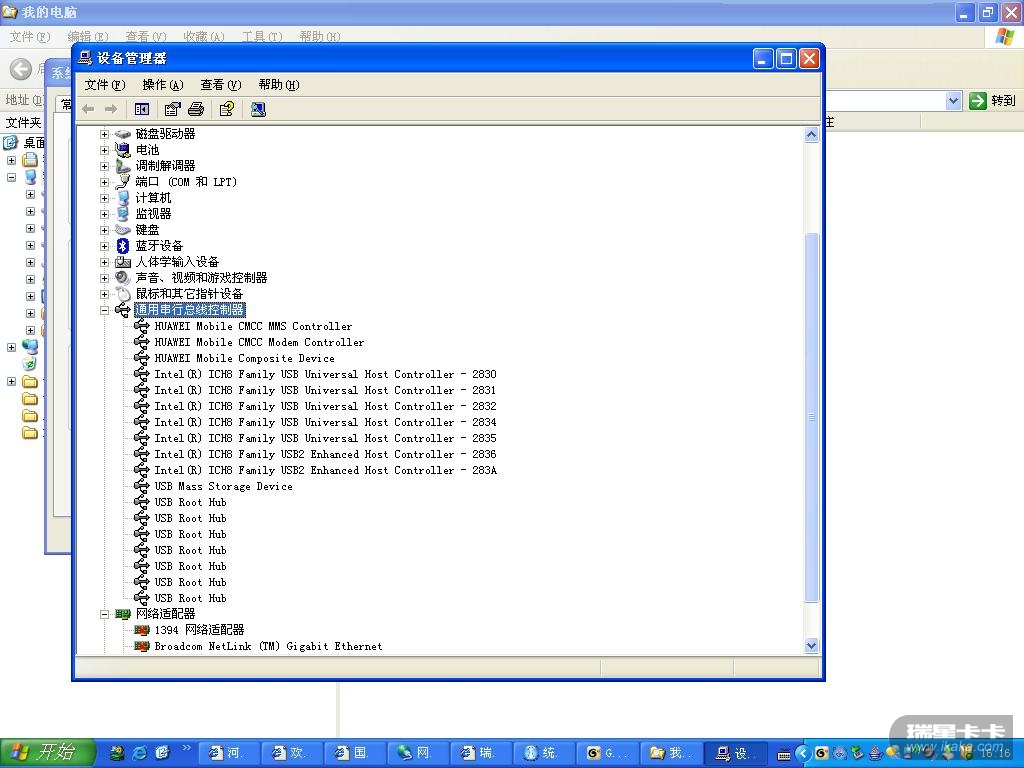The height and width of the screenshot is (768, 1024).
Task: Click the computer icon beside 计算机
Action: click(123, 198)
